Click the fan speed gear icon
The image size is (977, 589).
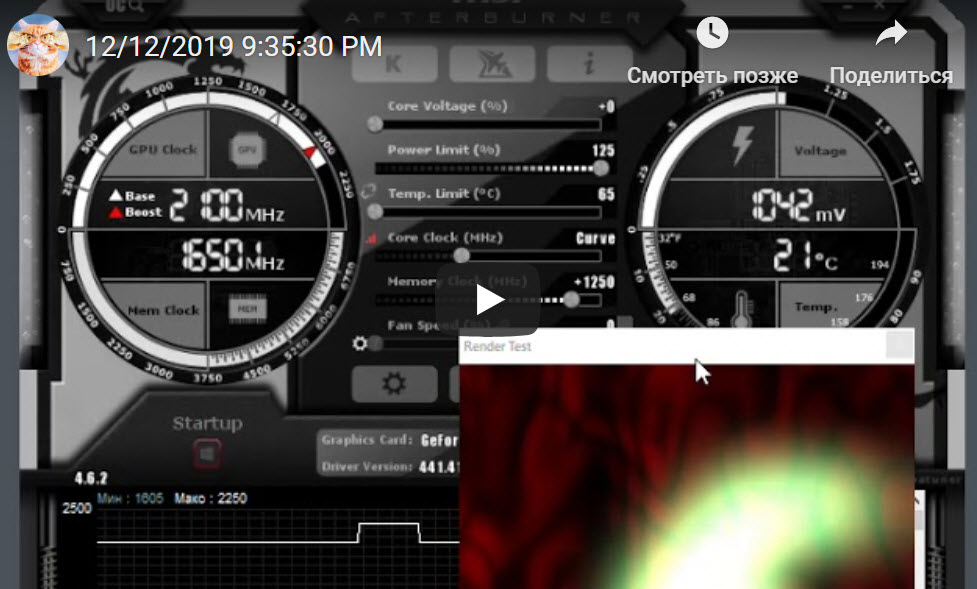[360, 343]
